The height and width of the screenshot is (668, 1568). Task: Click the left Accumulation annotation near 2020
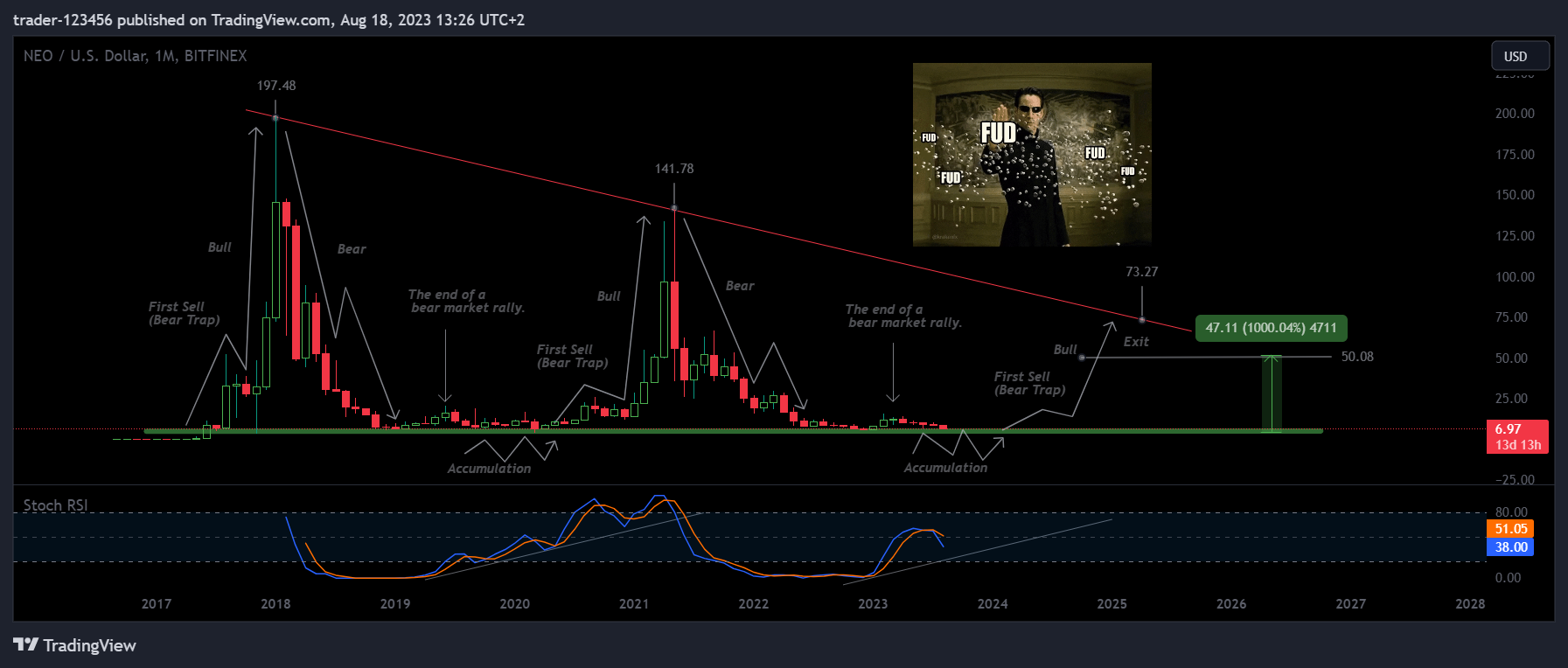(x=489, y=469)
